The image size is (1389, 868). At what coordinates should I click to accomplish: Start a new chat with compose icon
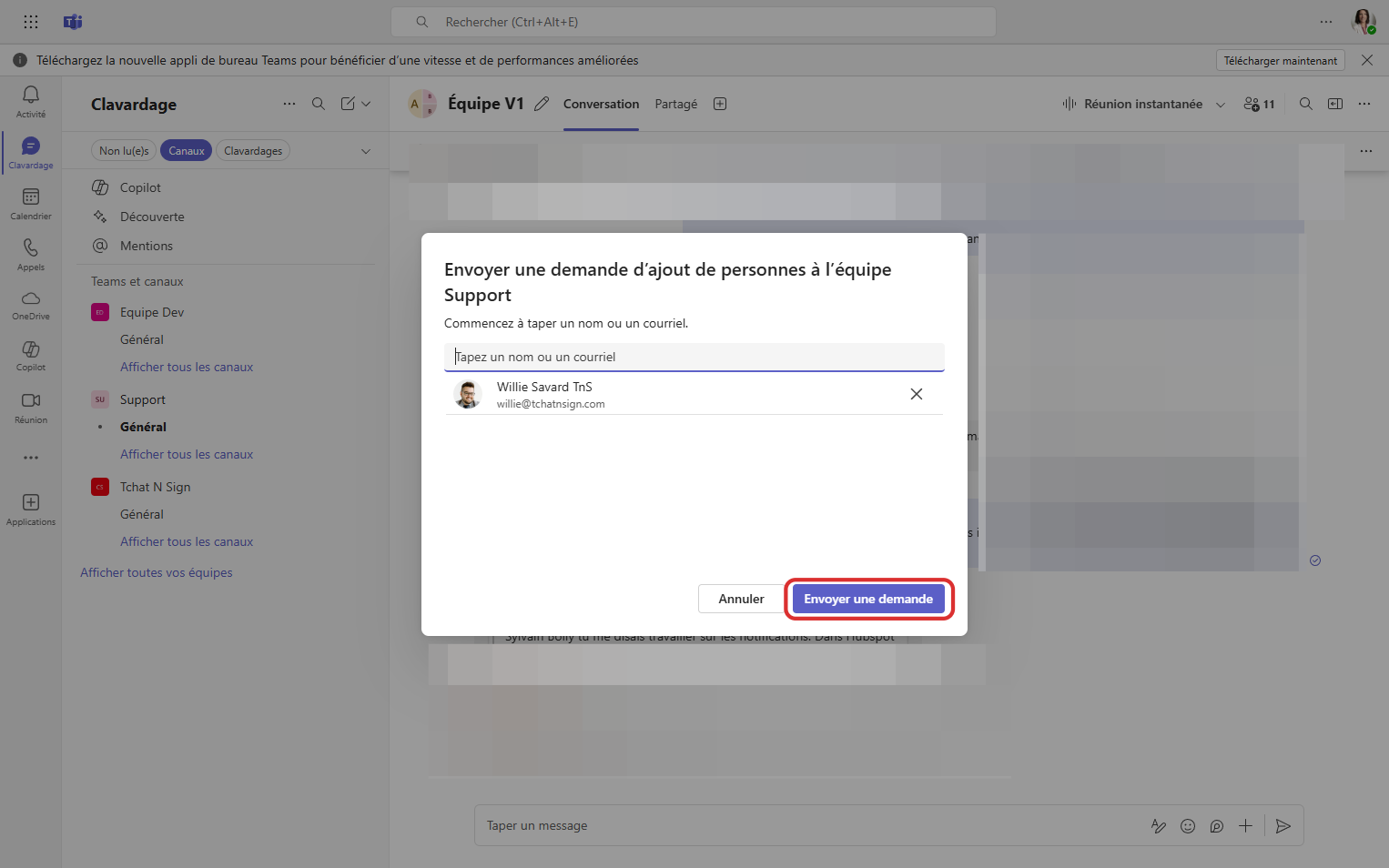click(348, 104)
